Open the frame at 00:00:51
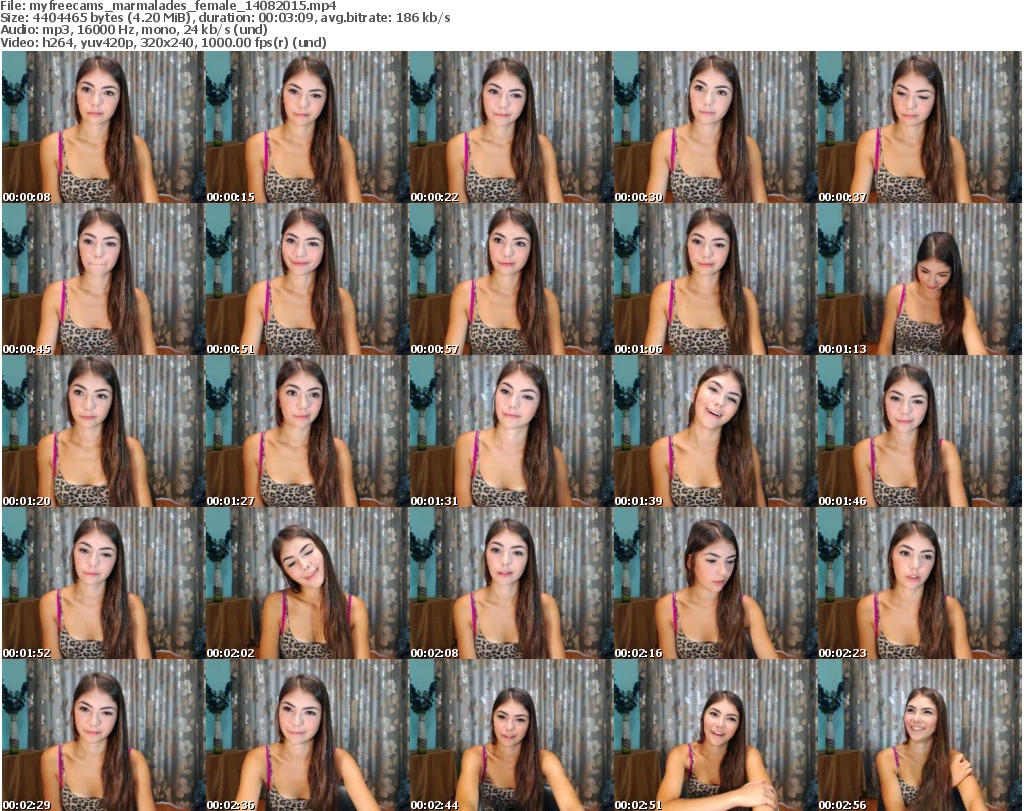Image resolution: width=1024 pixels, height=811 pixels. [x=307, y=279]
